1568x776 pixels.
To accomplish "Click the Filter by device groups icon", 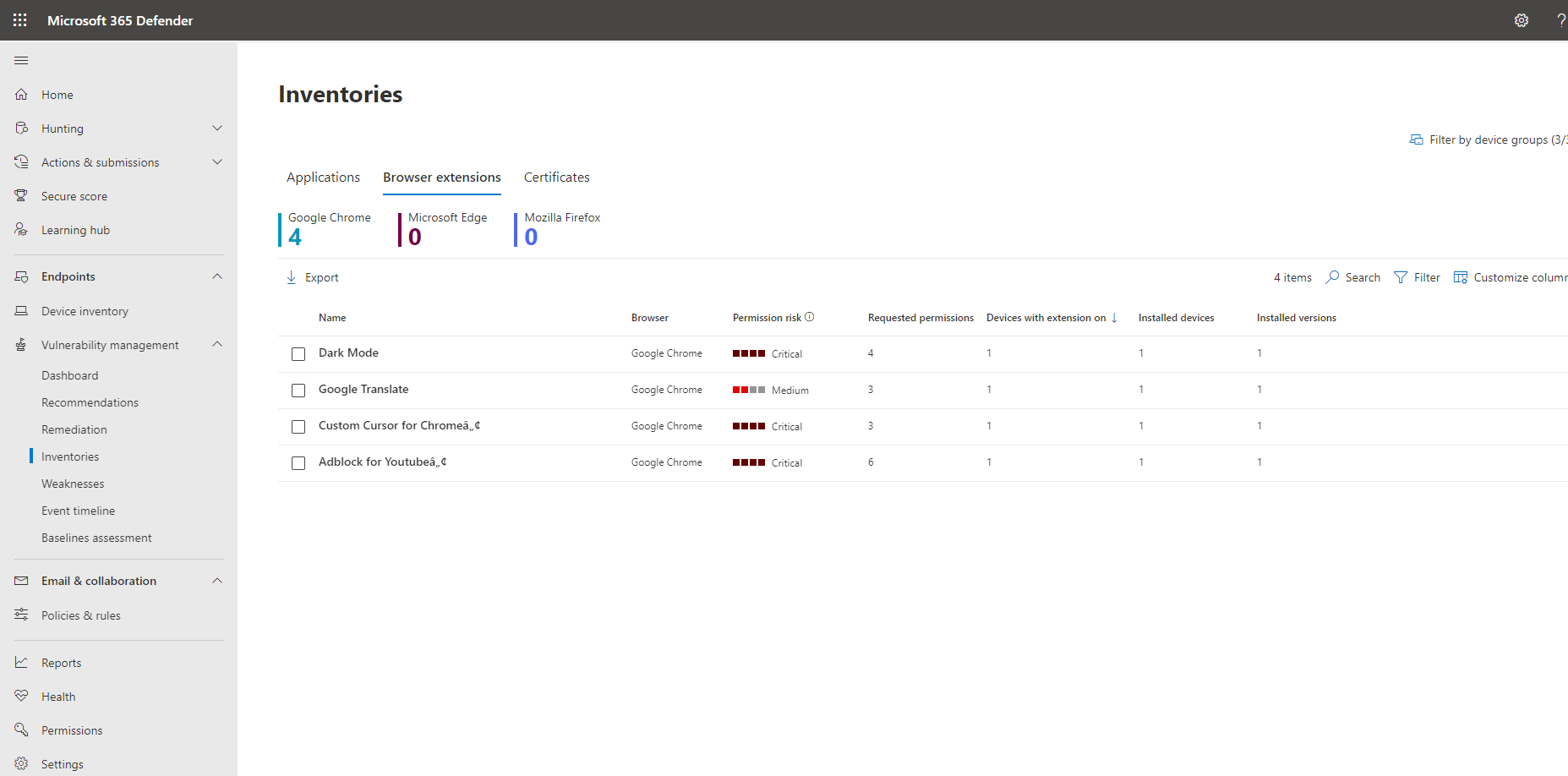I will click(1417, 139).
